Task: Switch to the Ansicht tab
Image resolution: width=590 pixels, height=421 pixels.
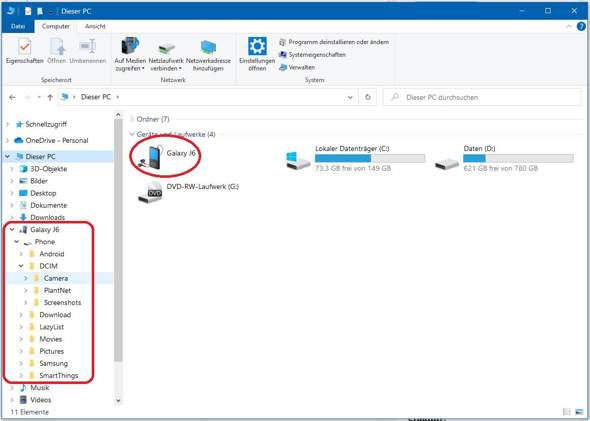Action: click(95, 26)
